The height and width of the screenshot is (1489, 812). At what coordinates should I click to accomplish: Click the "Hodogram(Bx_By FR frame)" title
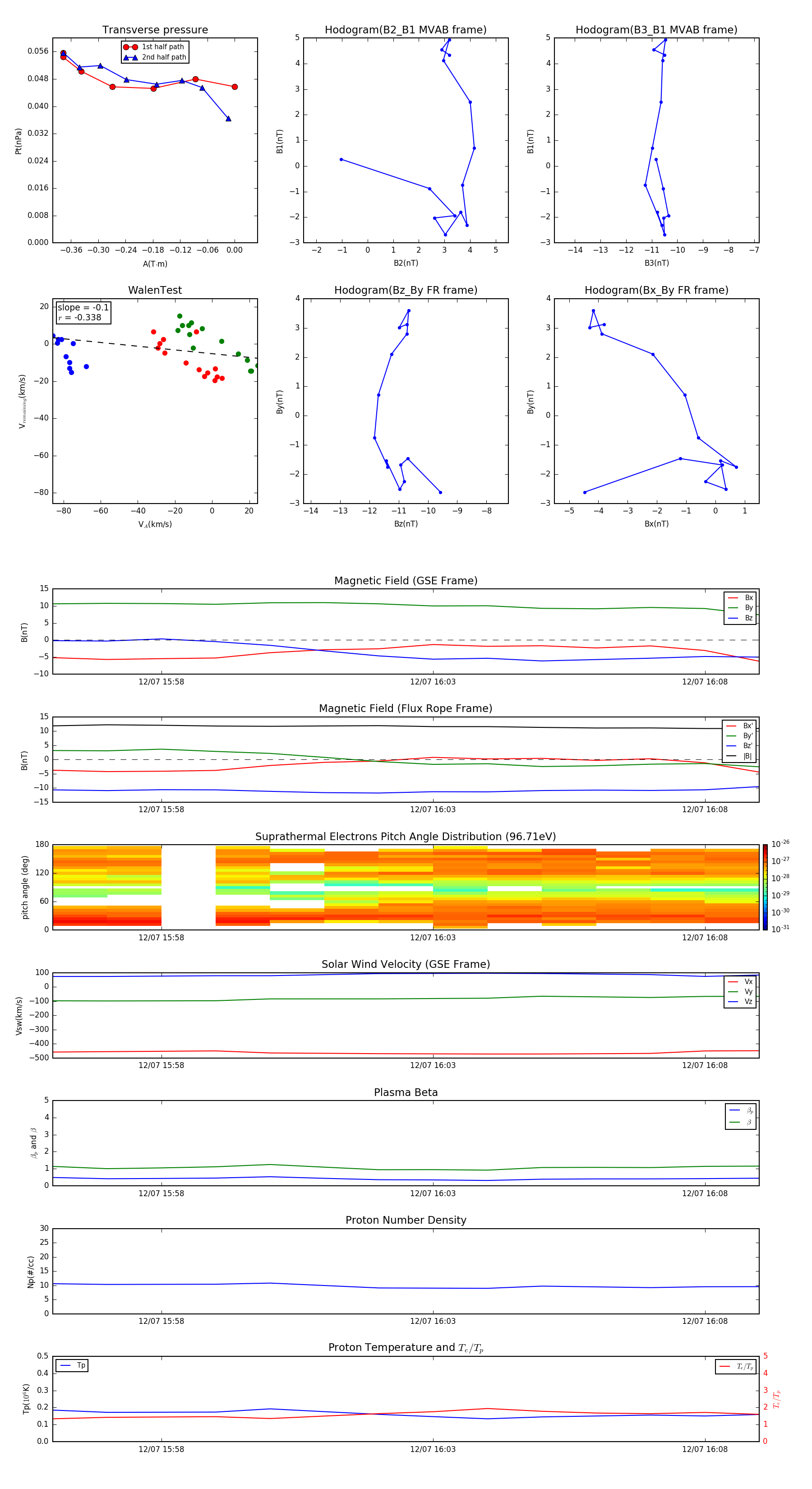point(656,290)
